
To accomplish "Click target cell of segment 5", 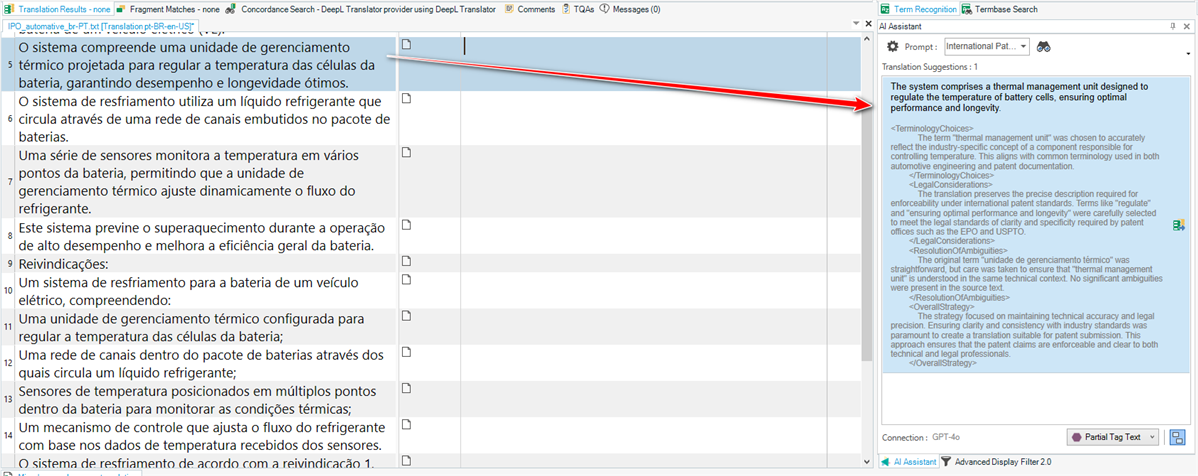I will click(640, 64).
